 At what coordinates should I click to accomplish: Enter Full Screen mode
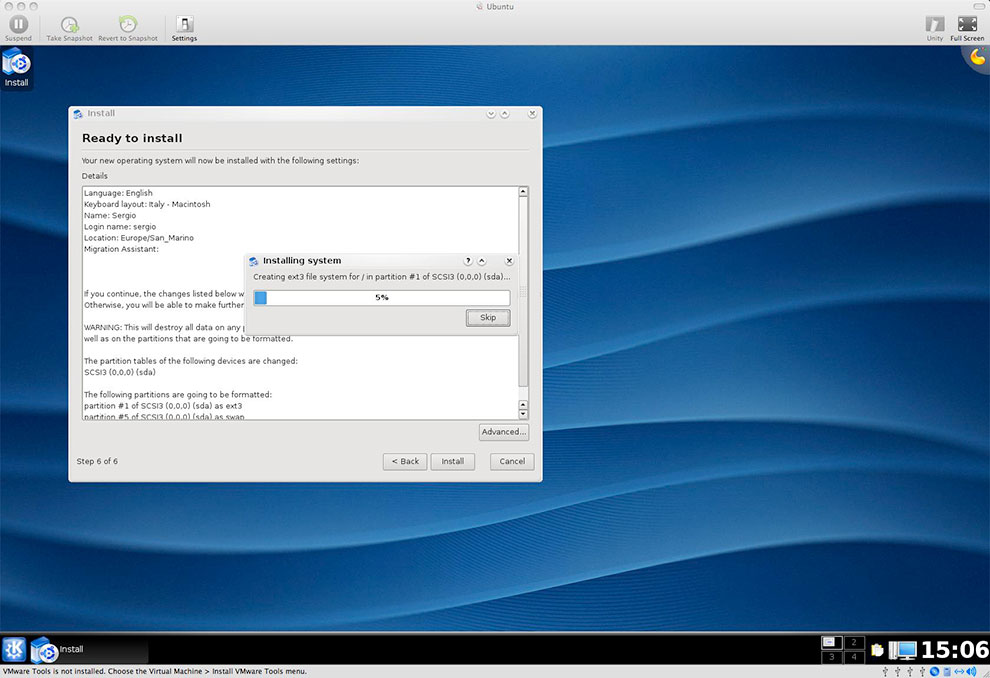click(x=967, y=24)
